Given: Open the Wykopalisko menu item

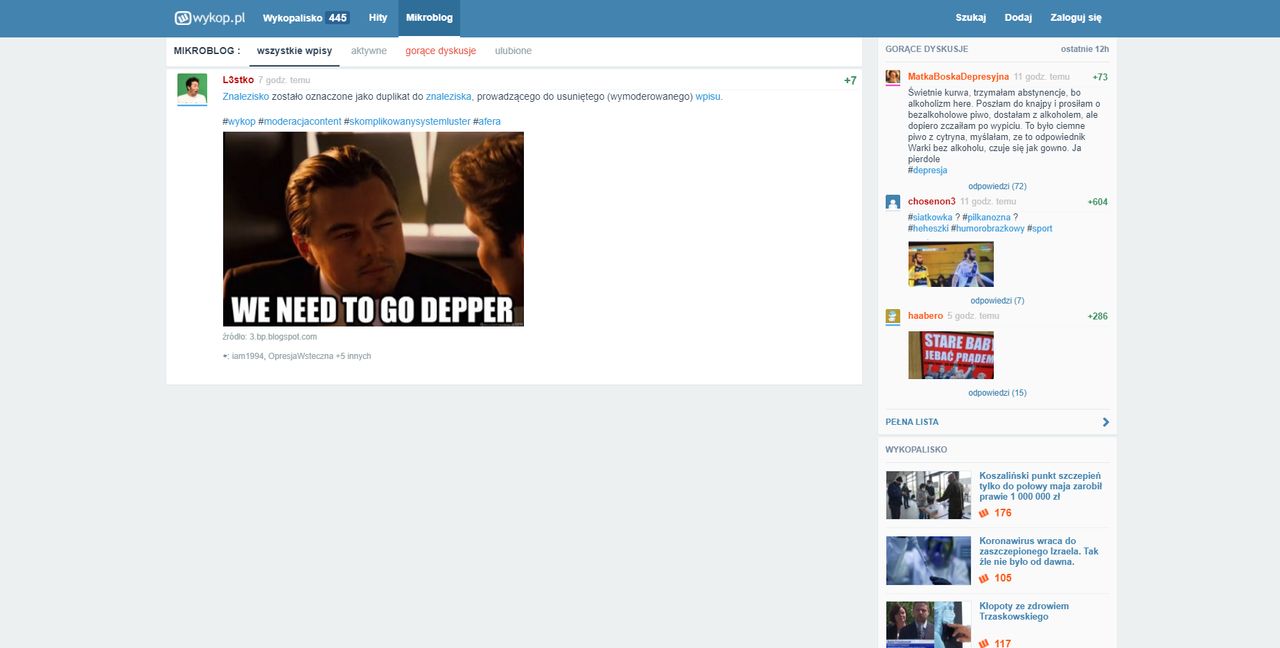Looking at the screenshot, I should [x=291, y=18].
